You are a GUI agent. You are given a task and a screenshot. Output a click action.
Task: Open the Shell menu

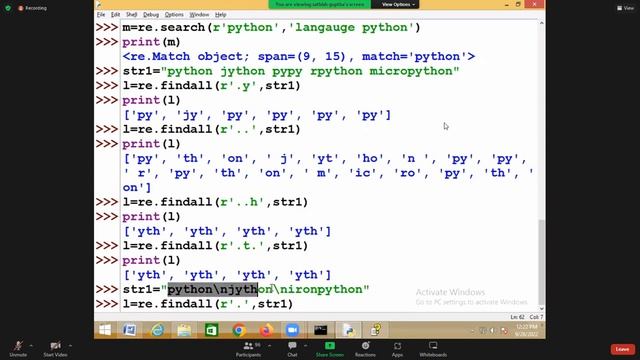pyautogui.click(x=131, y=15)
